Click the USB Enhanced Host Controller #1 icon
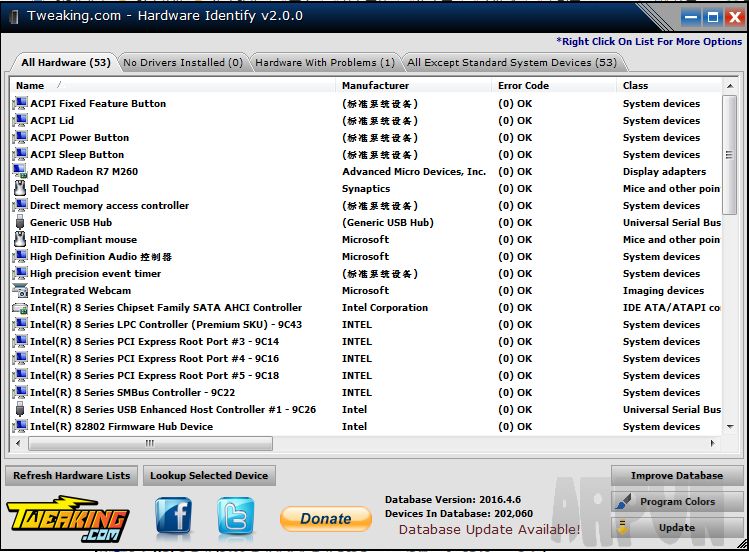The height and width of the screenshot is (552, 749). pos(20,410)
